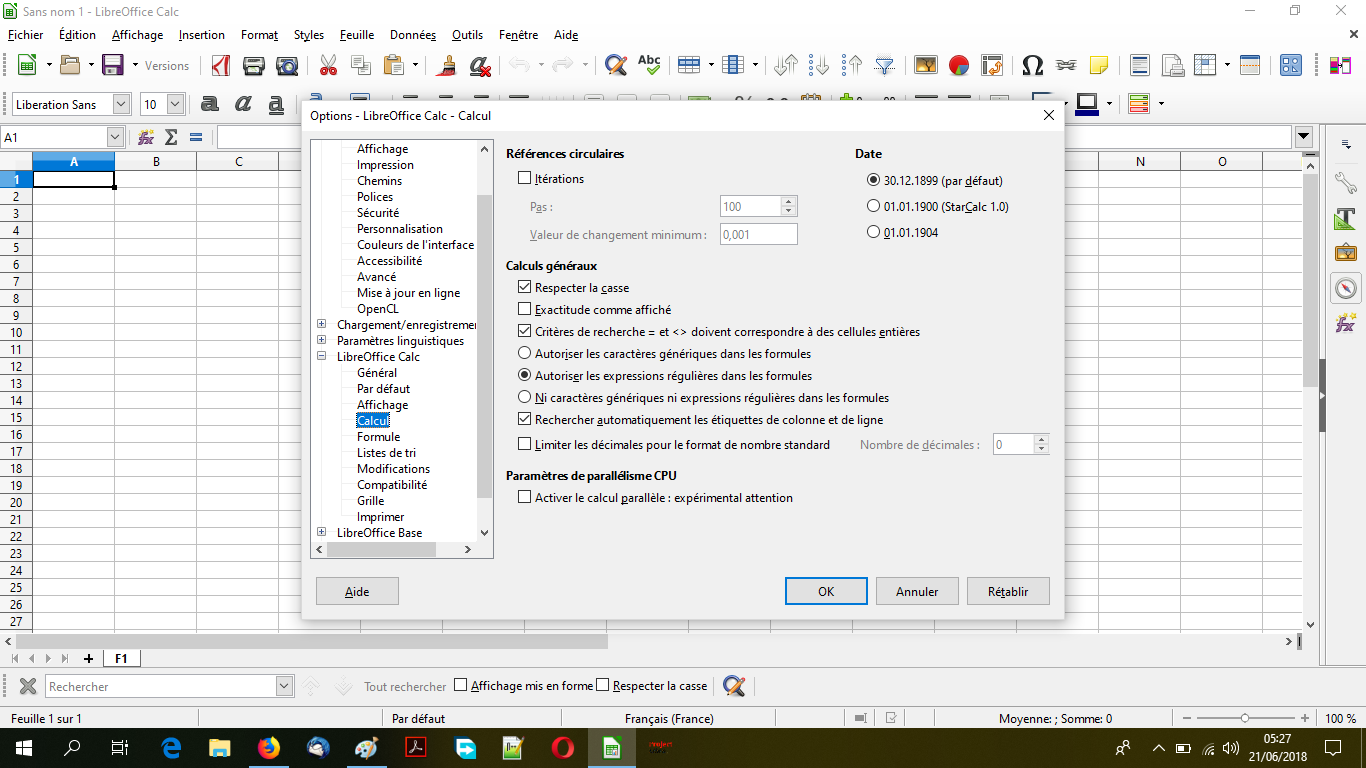Viewport: 1366px width, 768px height.
Task: Click the Print icon in toolbar
Action: coord(254,65)
